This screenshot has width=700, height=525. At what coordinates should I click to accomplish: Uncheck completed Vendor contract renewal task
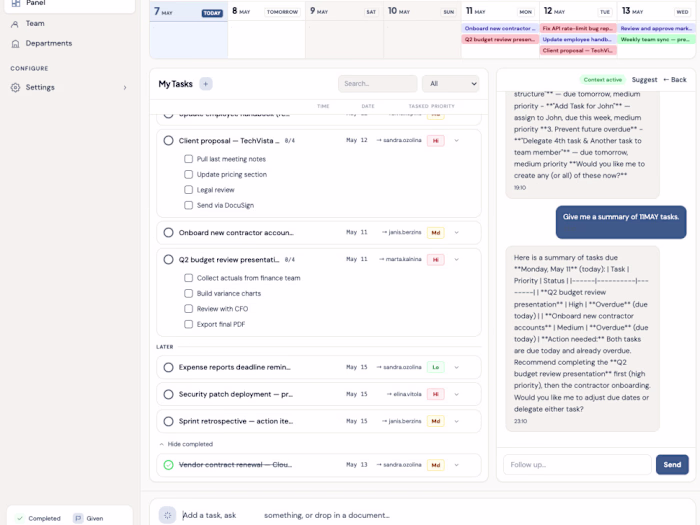pyautogui.click(x=168, y=465)
